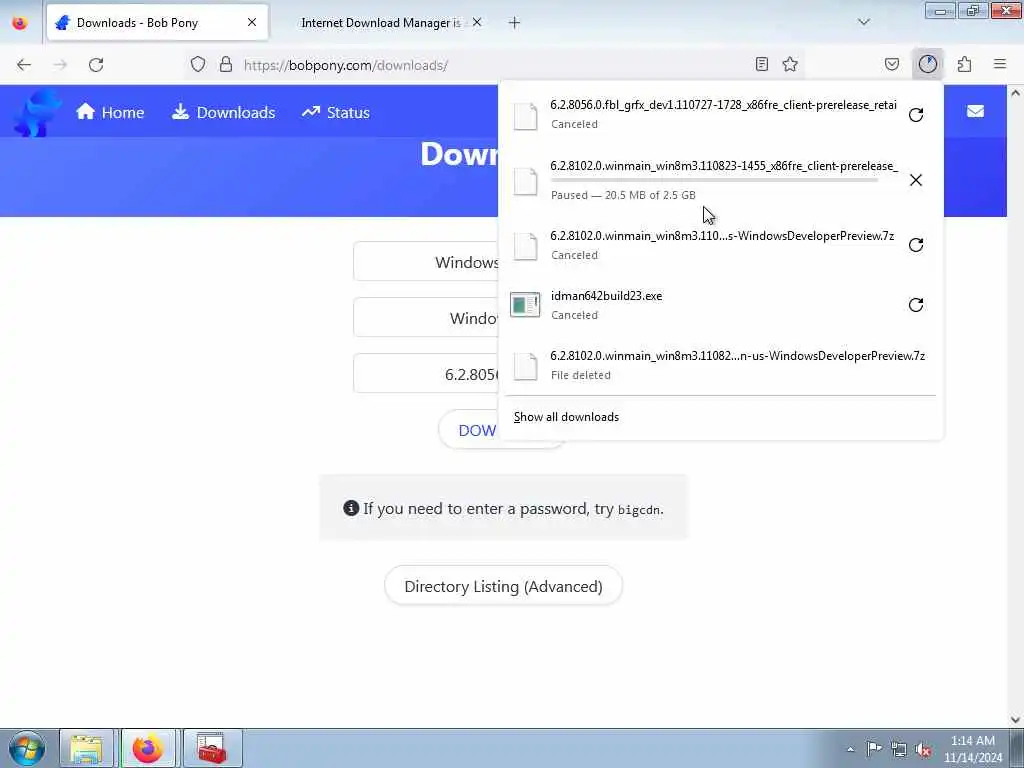Viewport: 1024px width, 768px height.
Task: Click the Show desktop button
Action: pyautogui.click(x=1017, y=748)
